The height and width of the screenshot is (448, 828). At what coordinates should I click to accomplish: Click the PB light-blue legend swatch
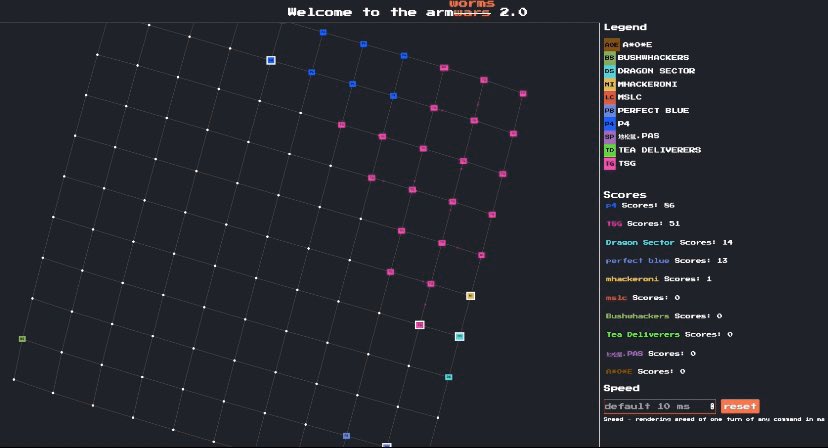pyautogui.click(x=610, y=110)
